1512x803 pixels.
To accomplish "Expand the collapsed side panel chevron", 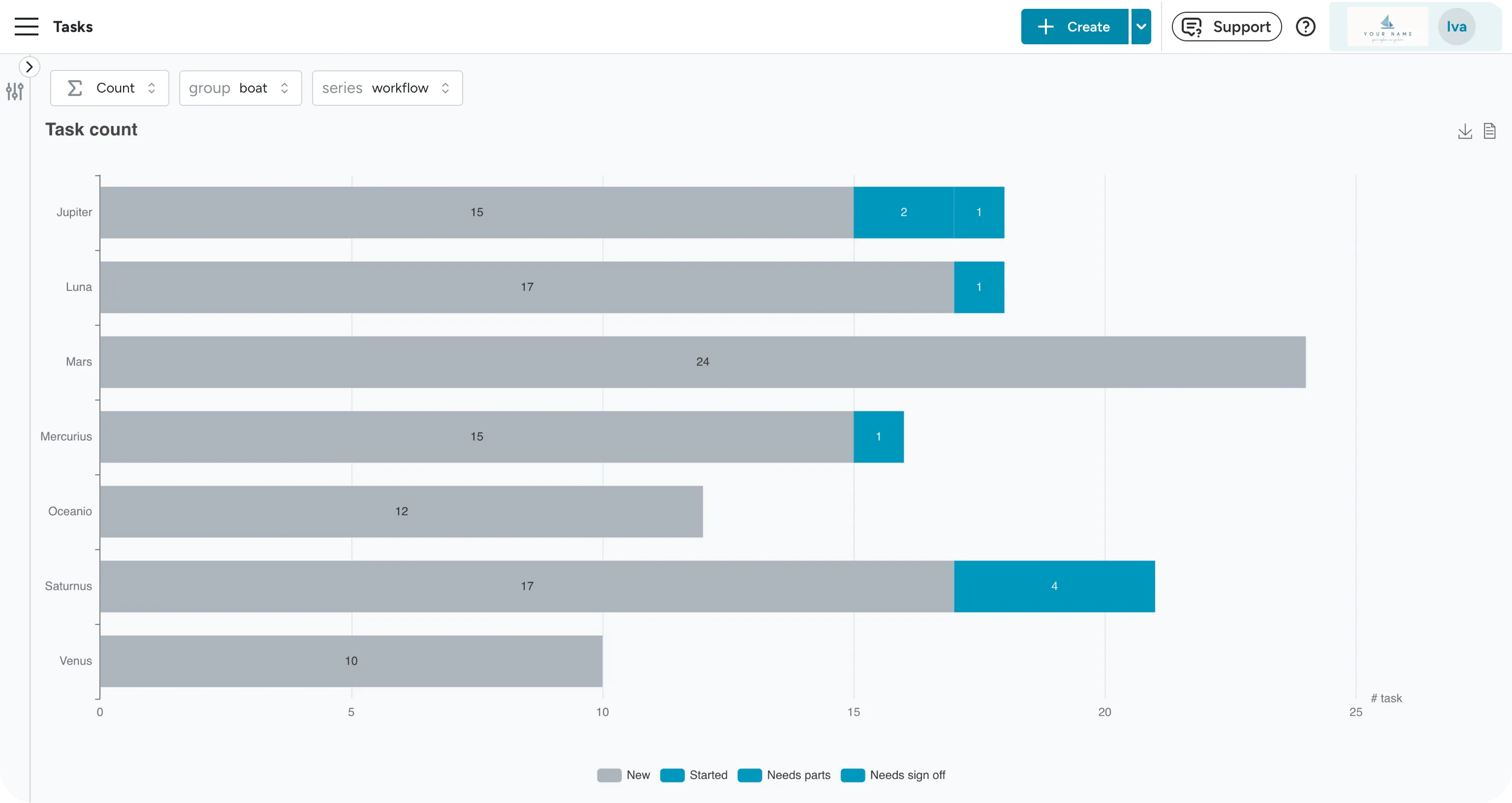I will [x=30, y=67].
